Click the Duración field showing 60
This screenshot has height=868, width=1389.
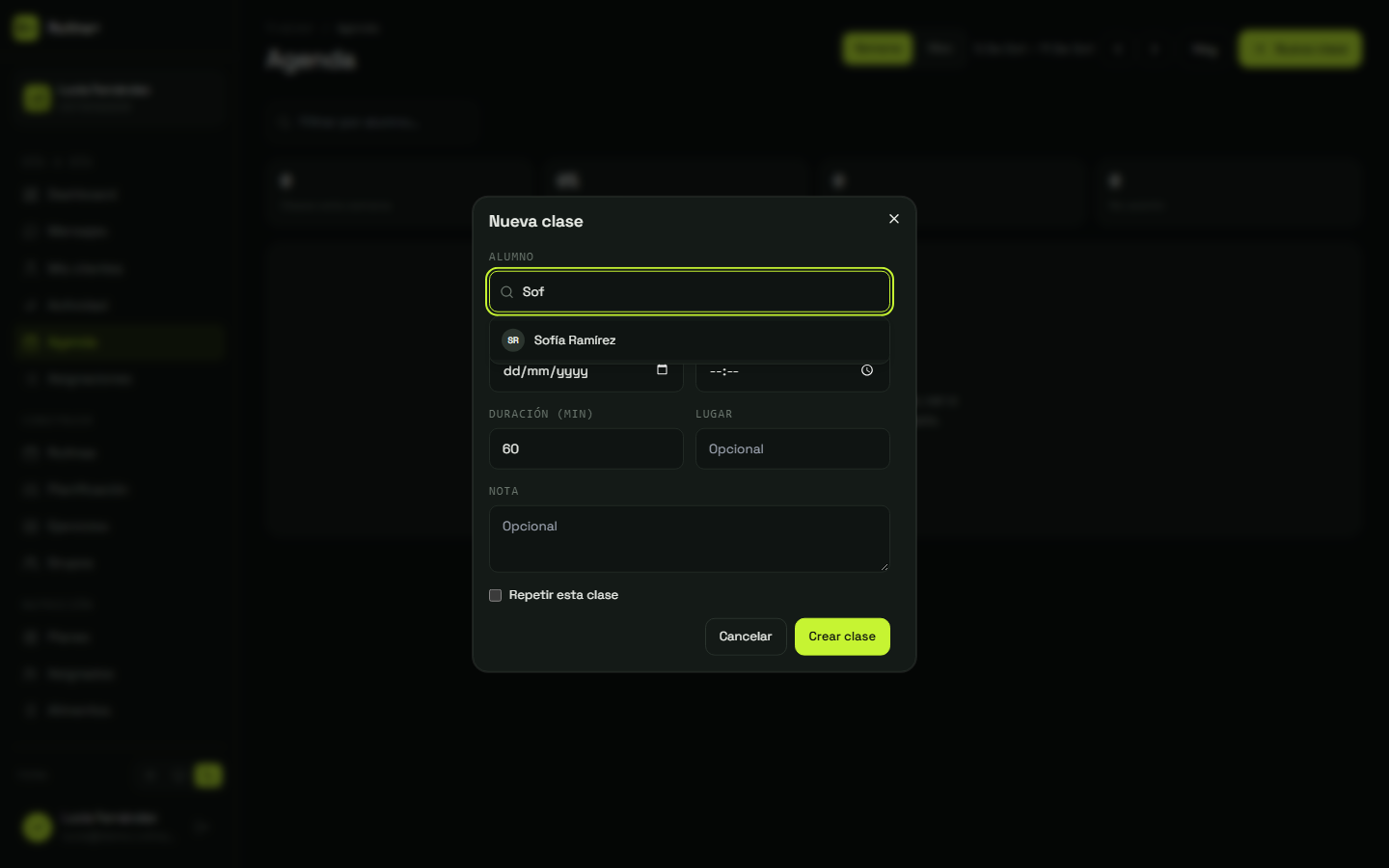(x=586, y=449)
